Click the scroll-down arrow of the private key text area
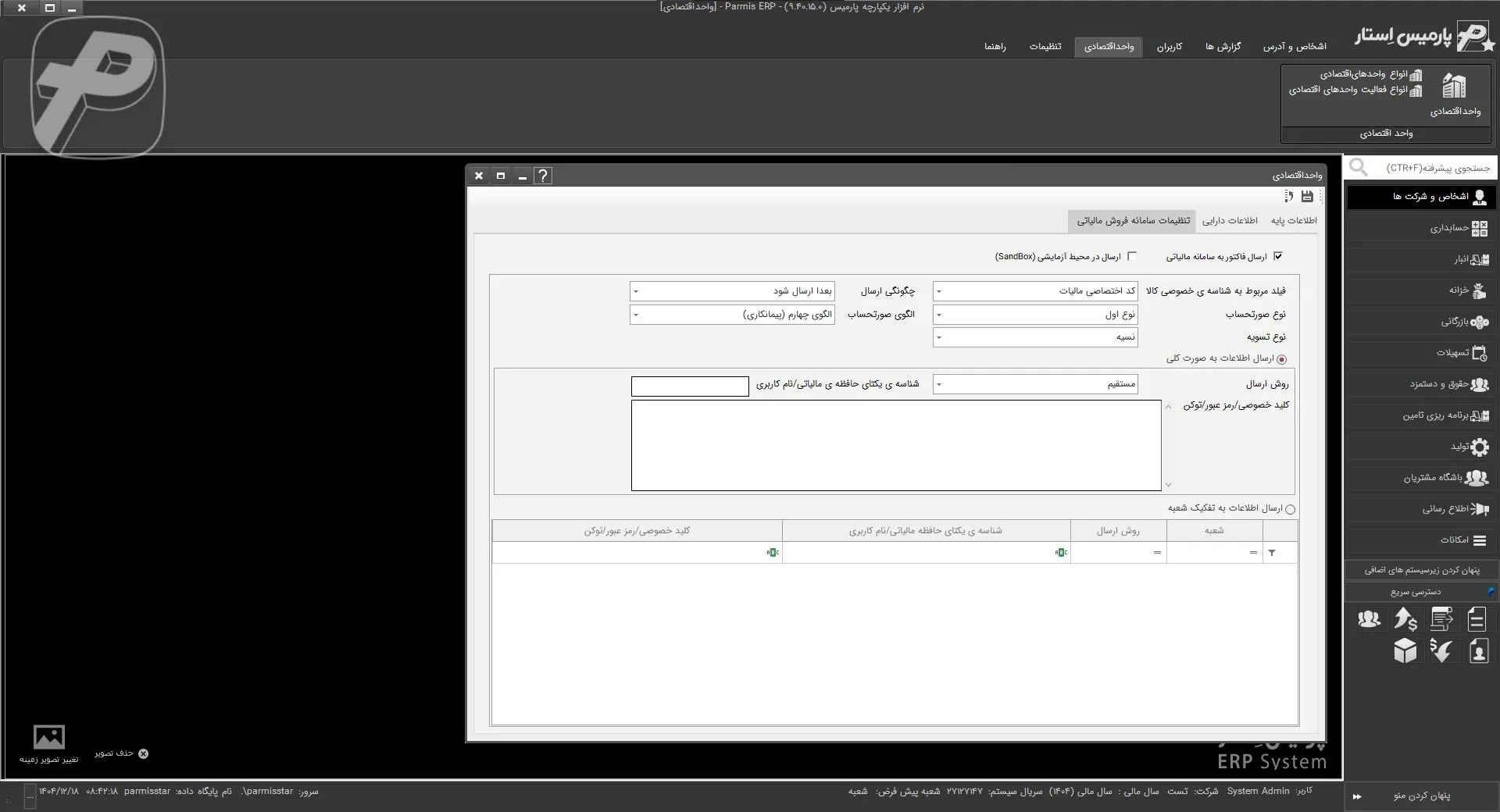This screenshot has width=1500, height=812. (1169, 485)
